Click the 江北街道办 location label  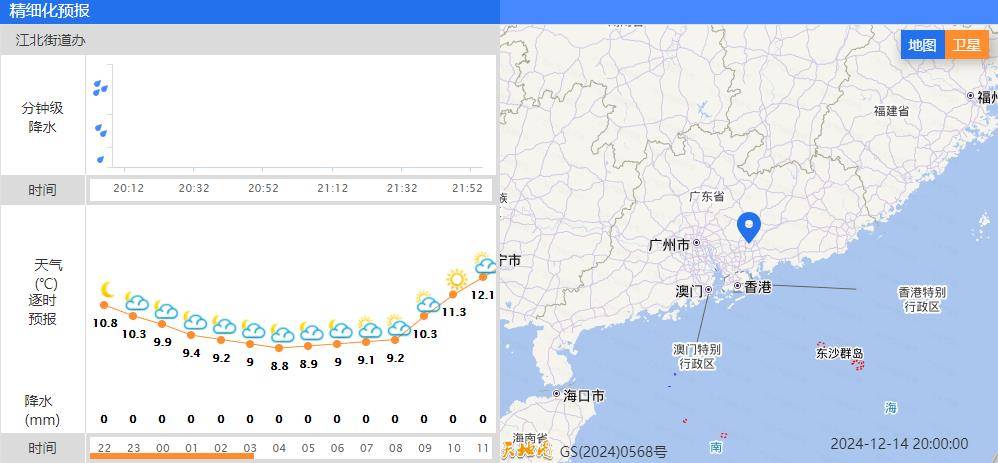[x=50, y=40]
